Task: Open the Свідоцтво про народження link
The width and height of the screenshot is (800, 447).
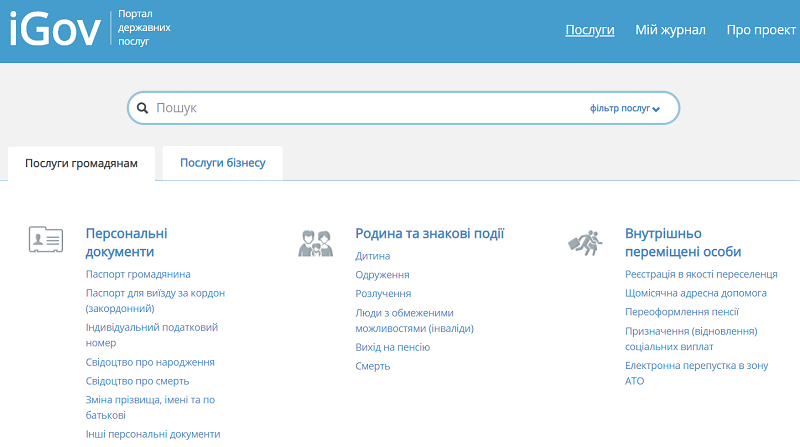Action: [150, 362]
